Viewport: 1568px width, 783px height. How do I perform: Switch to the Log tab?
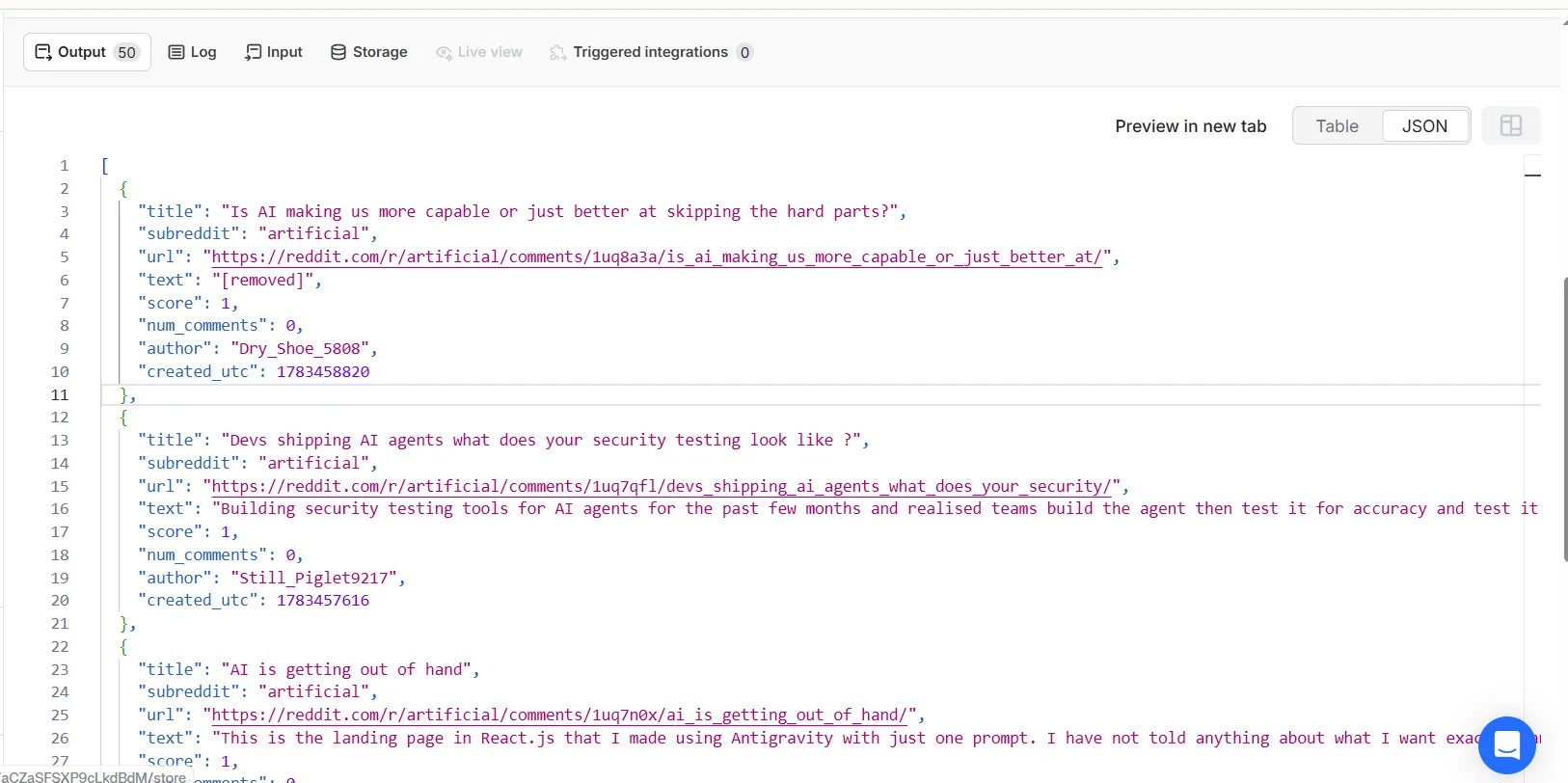[x=192, y=52]
